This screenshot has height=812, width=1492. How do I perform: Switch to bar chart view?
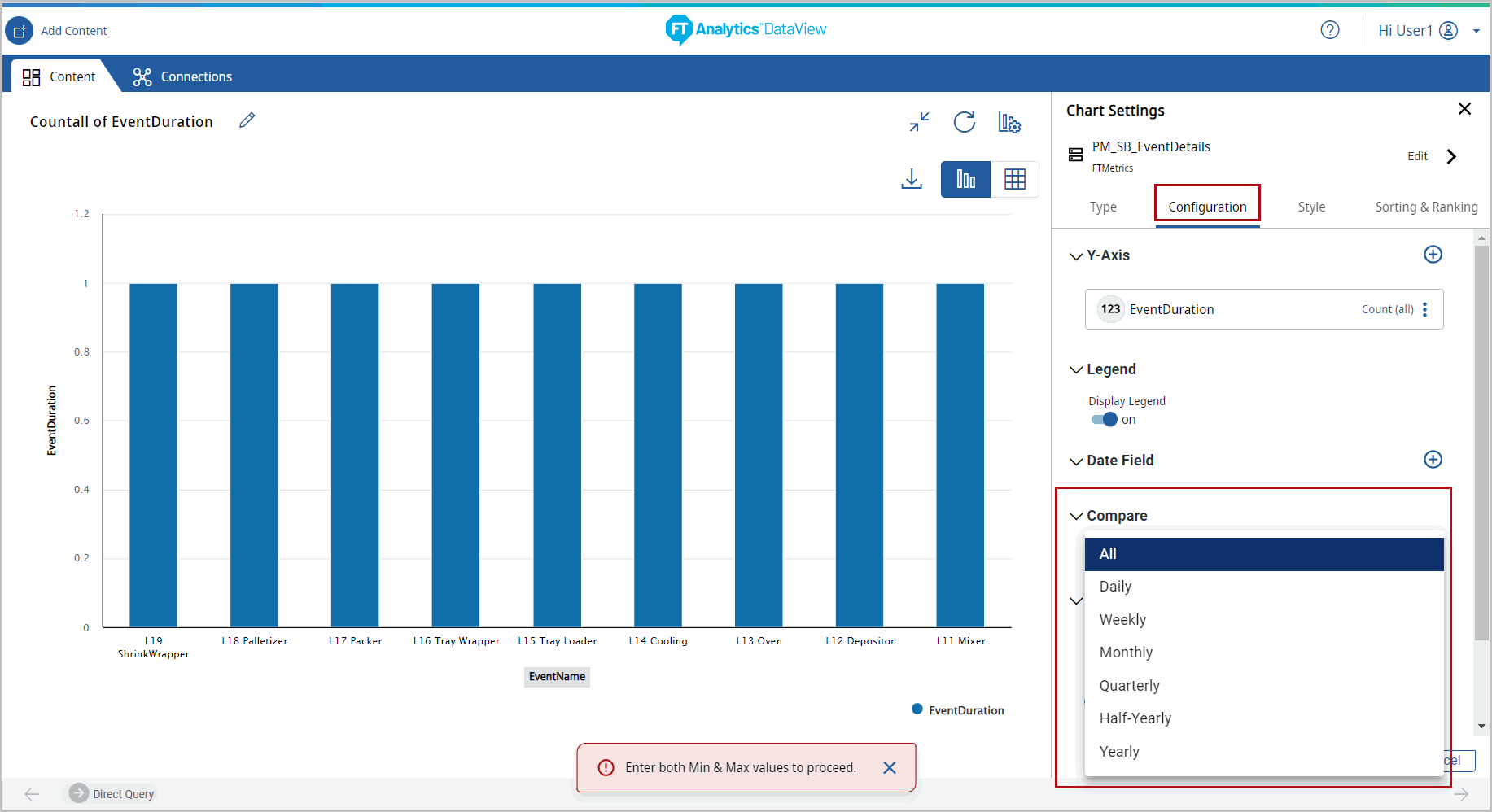coord(965,179)
